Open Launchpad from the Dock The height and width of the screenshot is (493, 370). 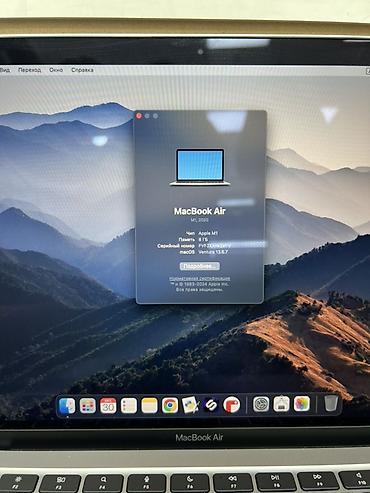click(88, 406)
